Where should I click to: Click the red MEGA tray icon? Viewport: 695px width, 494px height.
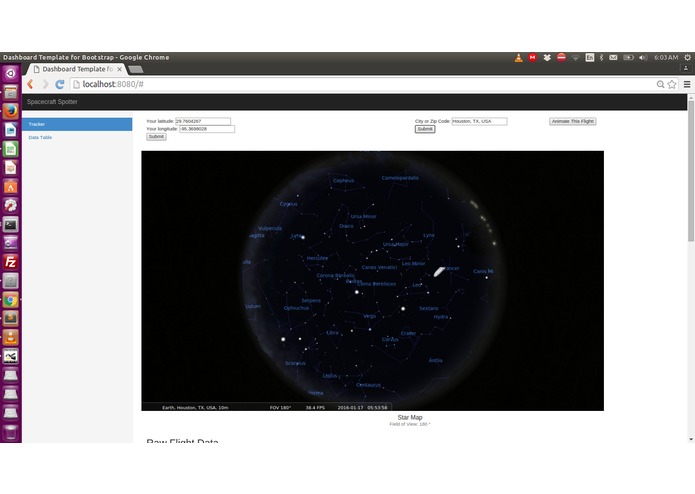pos(532,58)
